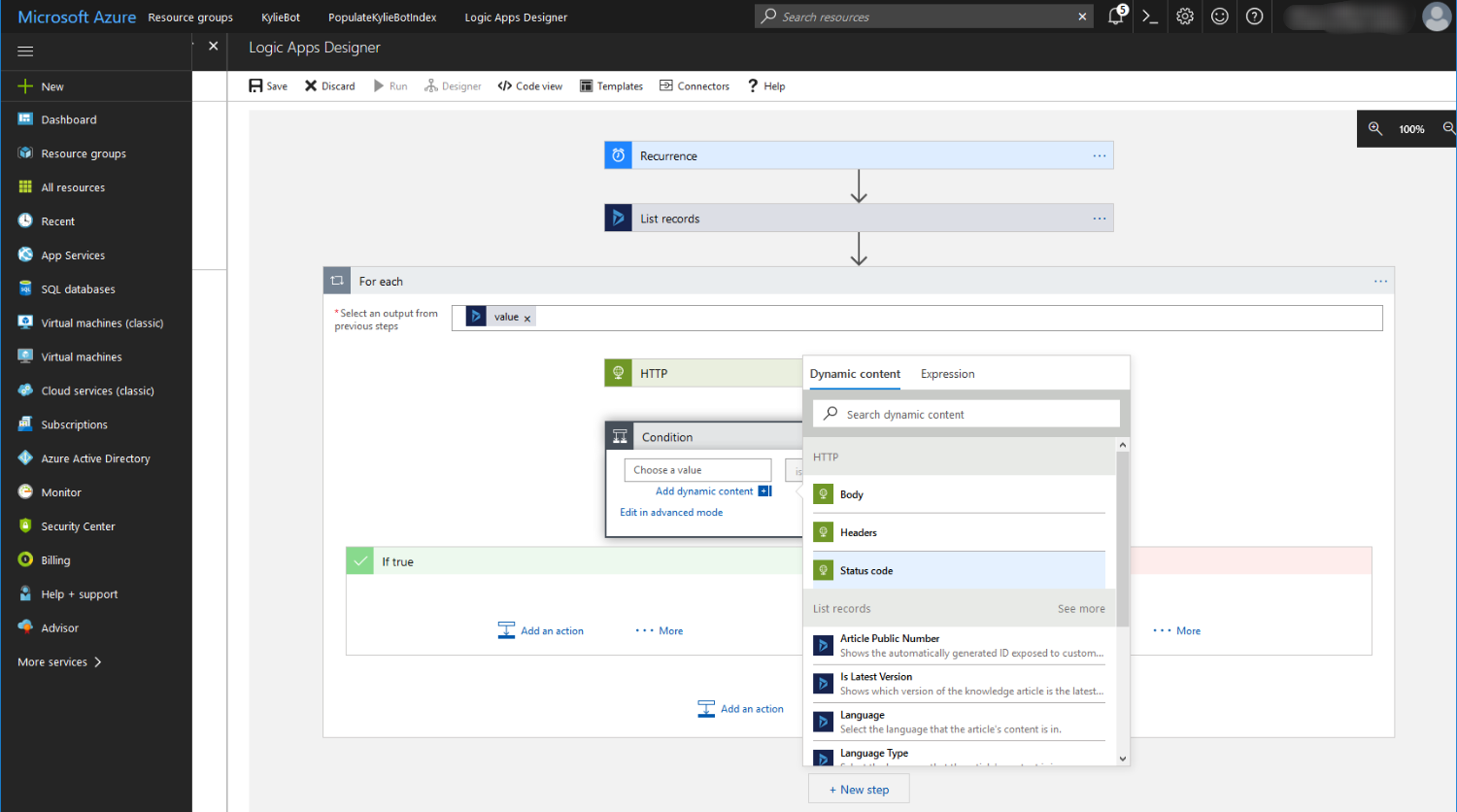
Task: Click the Search resources field
Action: 924,17
